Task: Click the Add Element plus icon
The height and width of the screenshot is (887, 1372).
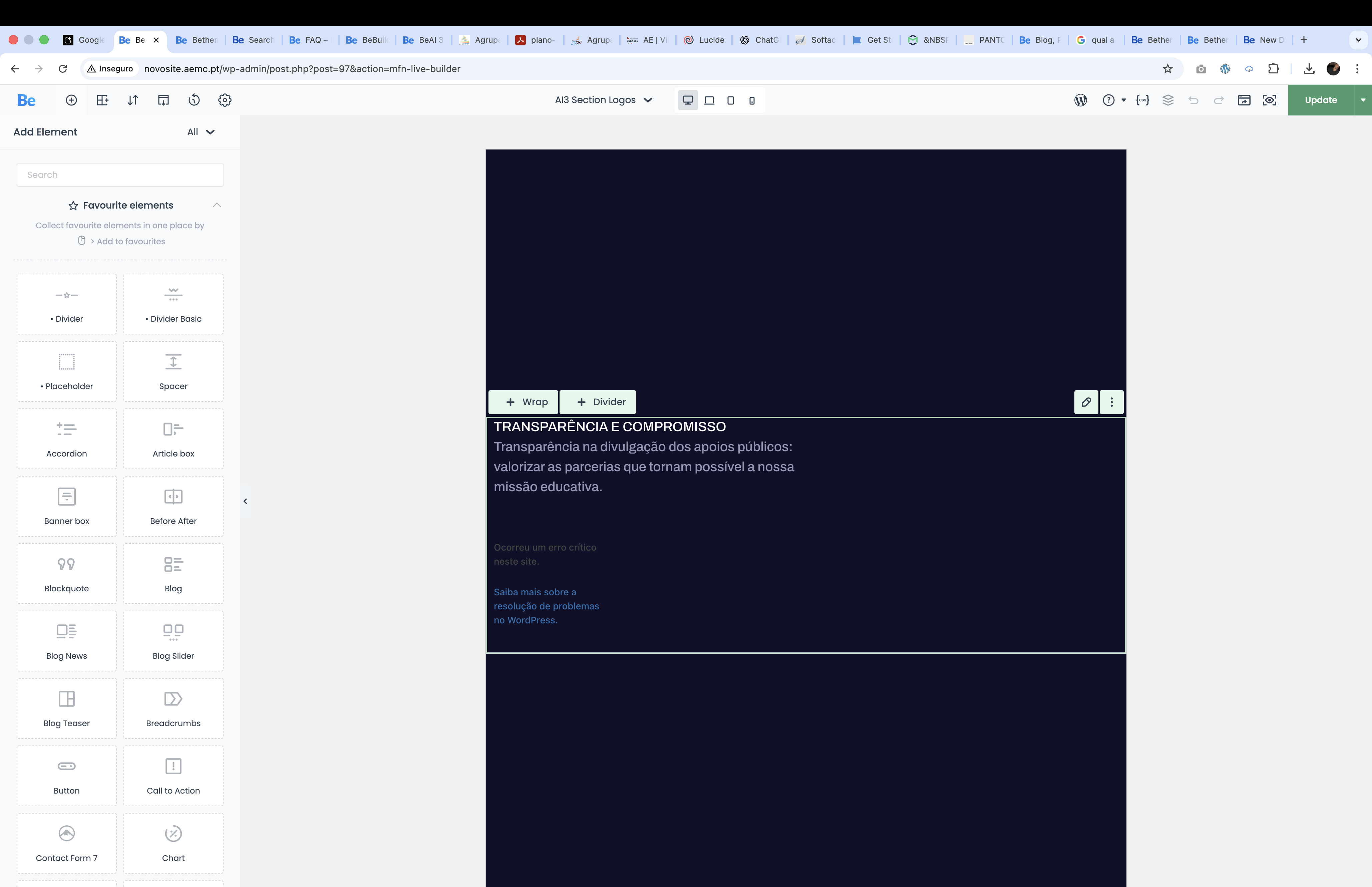Action: point(71,100)
